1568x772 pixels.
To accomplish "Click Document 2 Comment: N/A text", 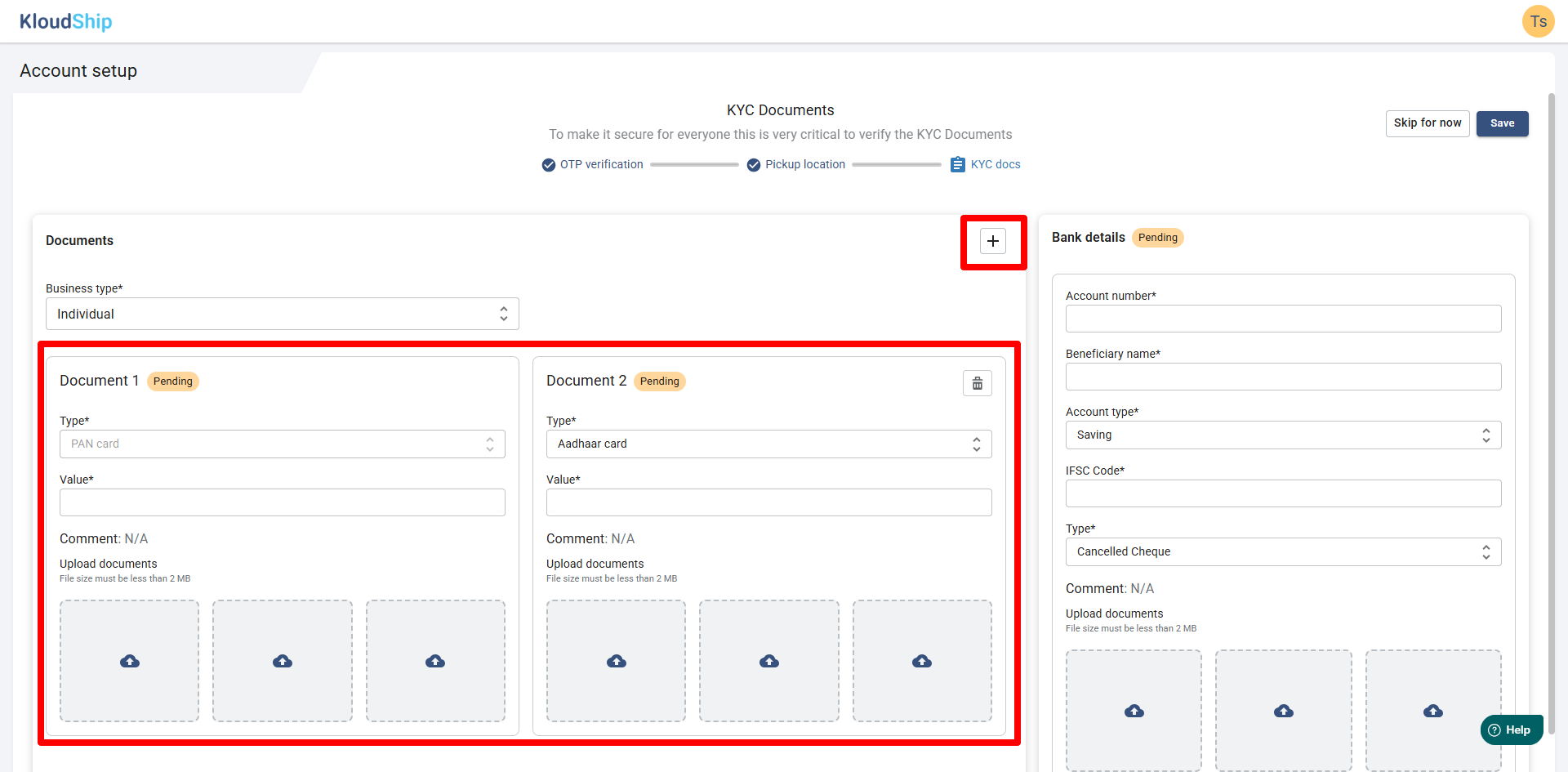I will tap(590, 539).
